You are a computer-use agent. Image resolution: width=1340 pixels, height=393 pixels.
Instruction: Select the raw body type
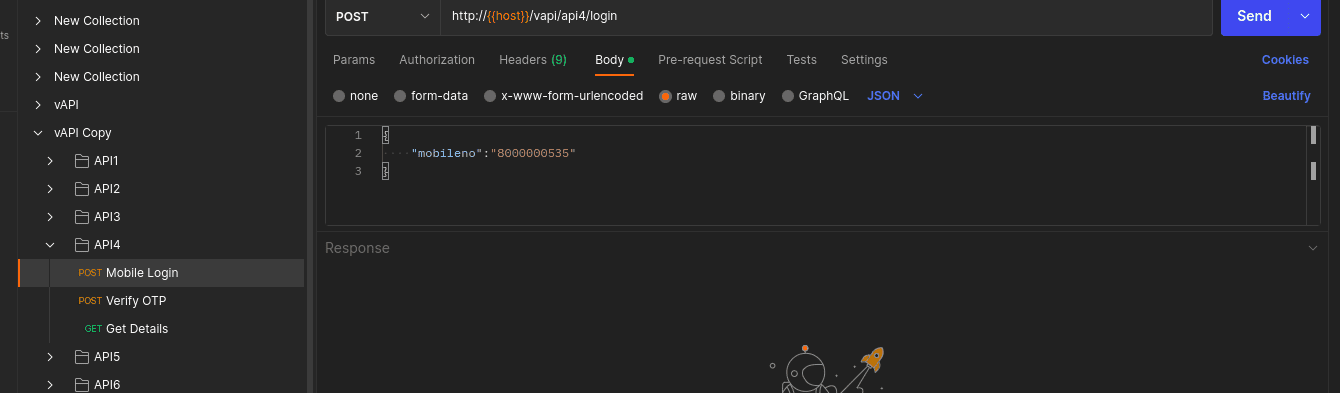pyautogui.click(x=665, y=96)
